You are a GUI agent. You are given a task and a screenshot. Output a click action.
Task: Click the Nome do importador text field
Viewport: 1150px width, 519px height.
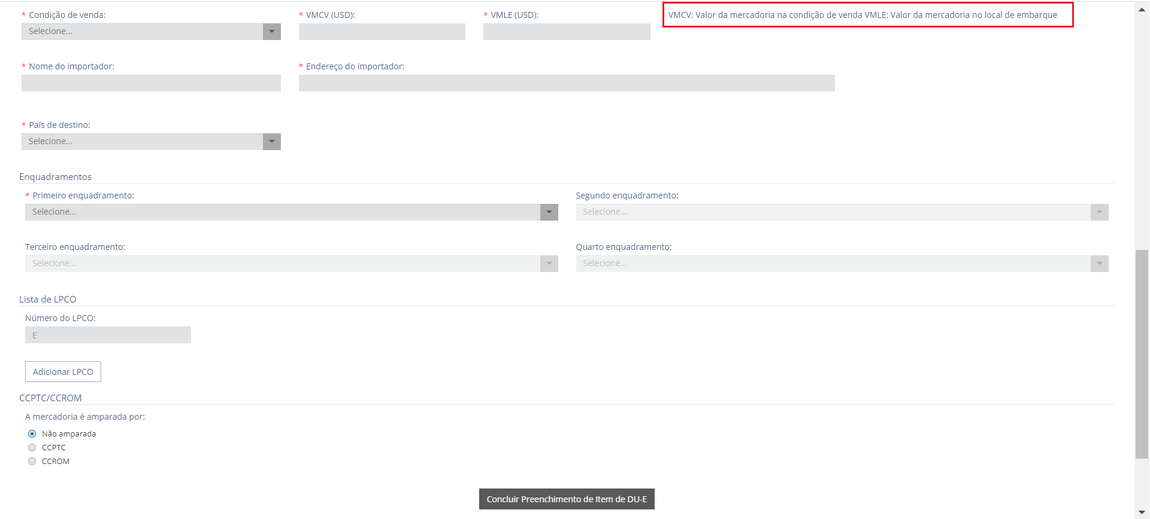[x=150, y=83]
